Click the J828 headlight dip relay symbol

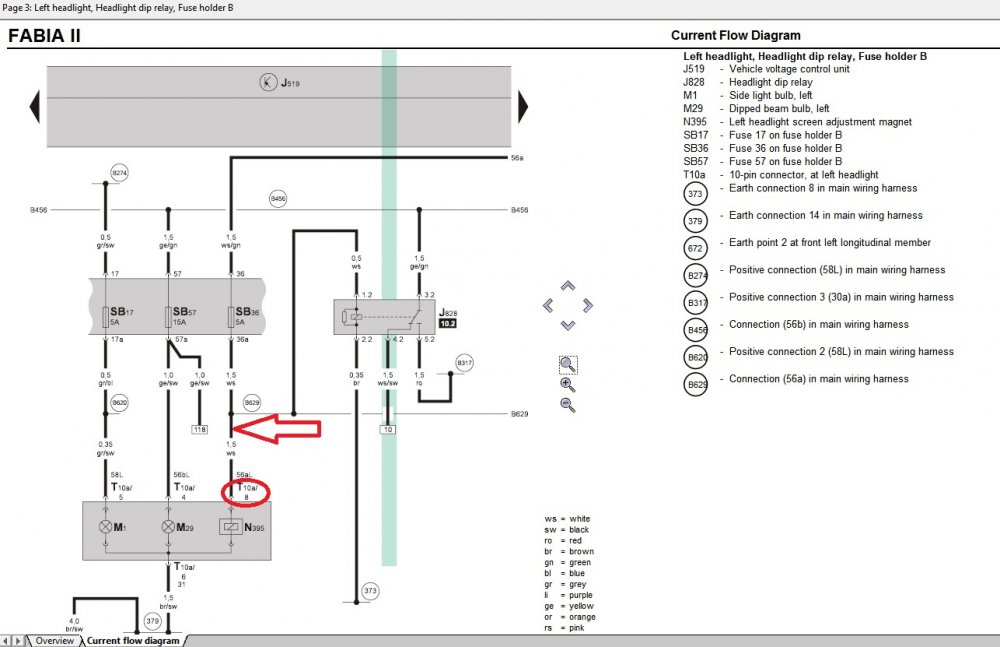(385, 317)
